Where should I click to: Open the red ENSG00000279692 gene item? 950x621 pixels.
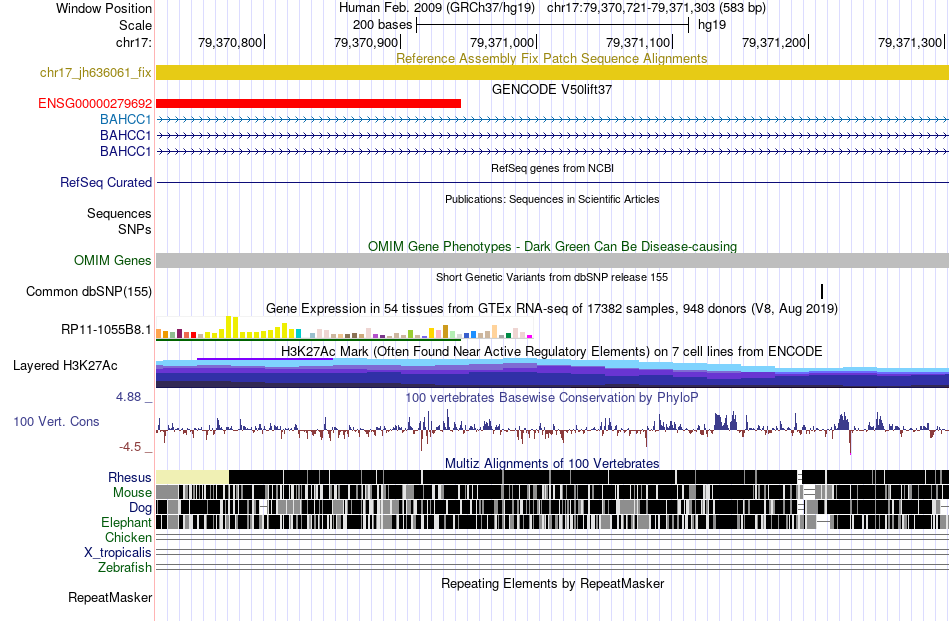coord(308,104)
